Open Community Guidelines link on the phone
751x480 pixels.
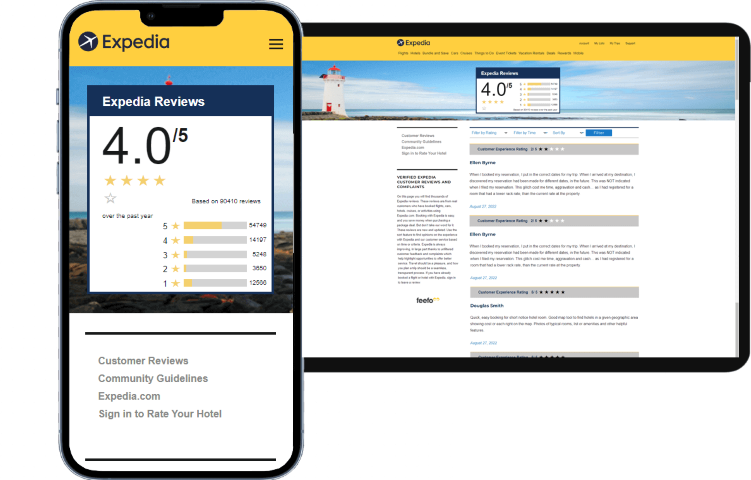153,378
